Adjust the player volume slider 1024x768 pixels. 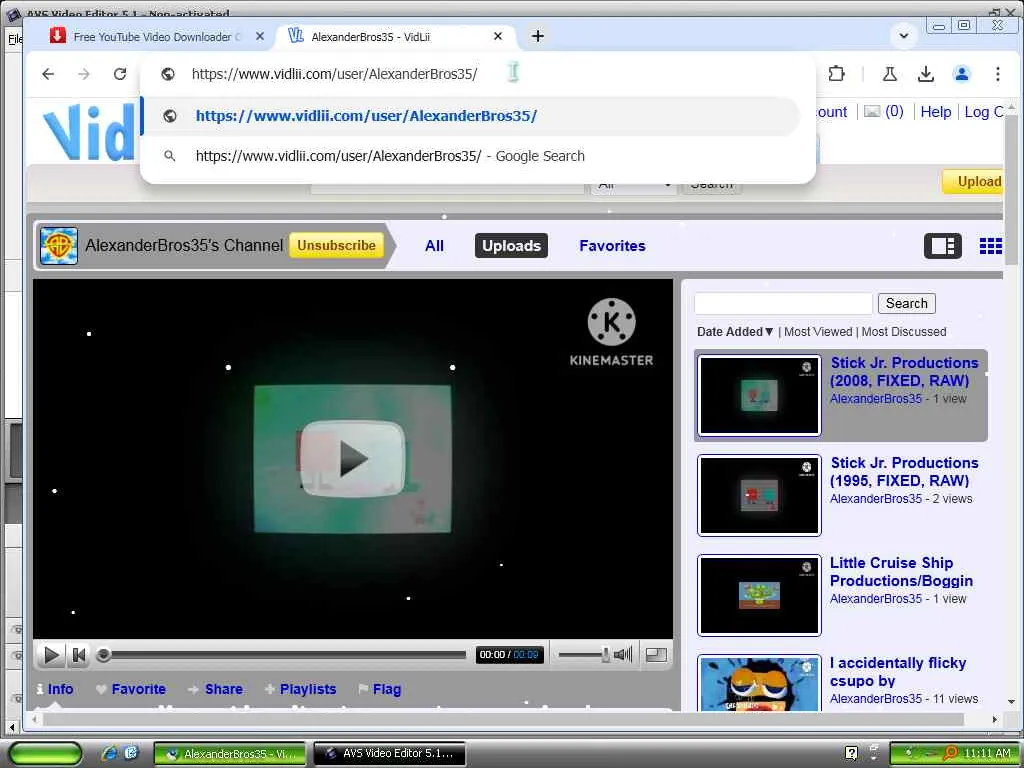tap(584, 654)
